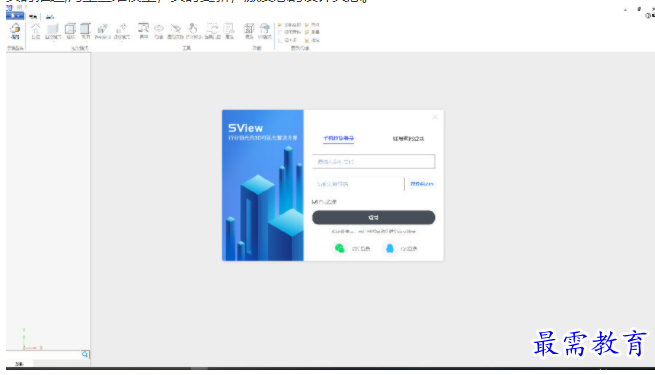Click the phone number input field
The image size is (655, 375).
[373, 162]
